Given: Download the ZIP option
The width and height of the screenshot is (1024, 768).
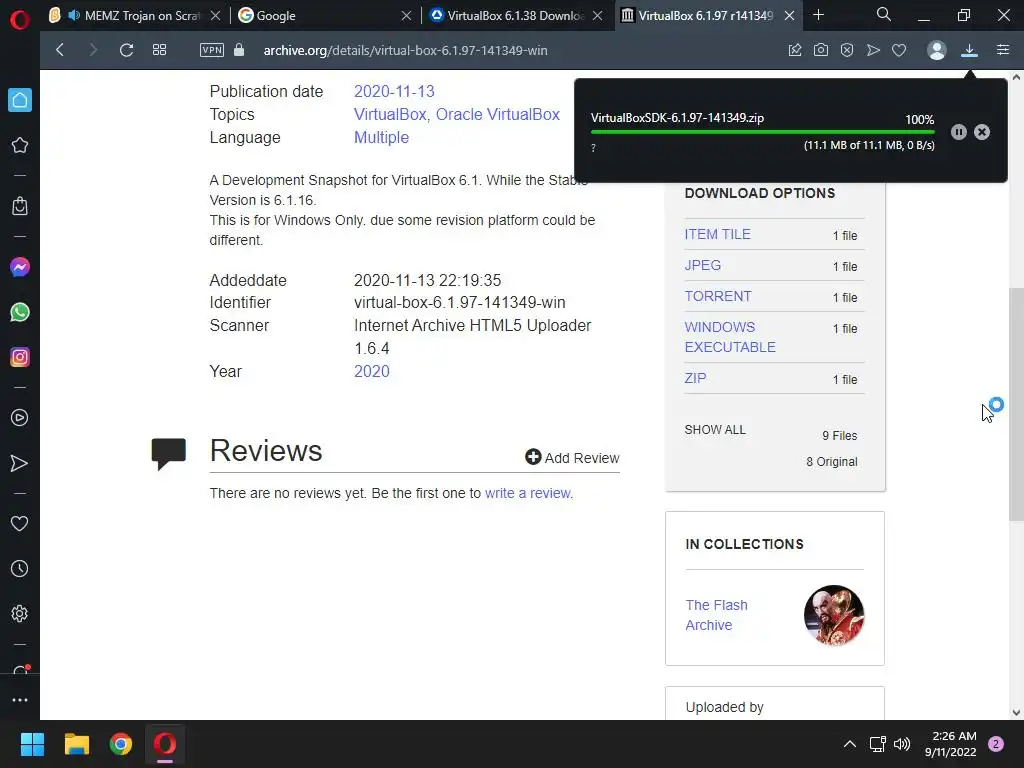Looking at the screenshot, I should click(695, 378).
